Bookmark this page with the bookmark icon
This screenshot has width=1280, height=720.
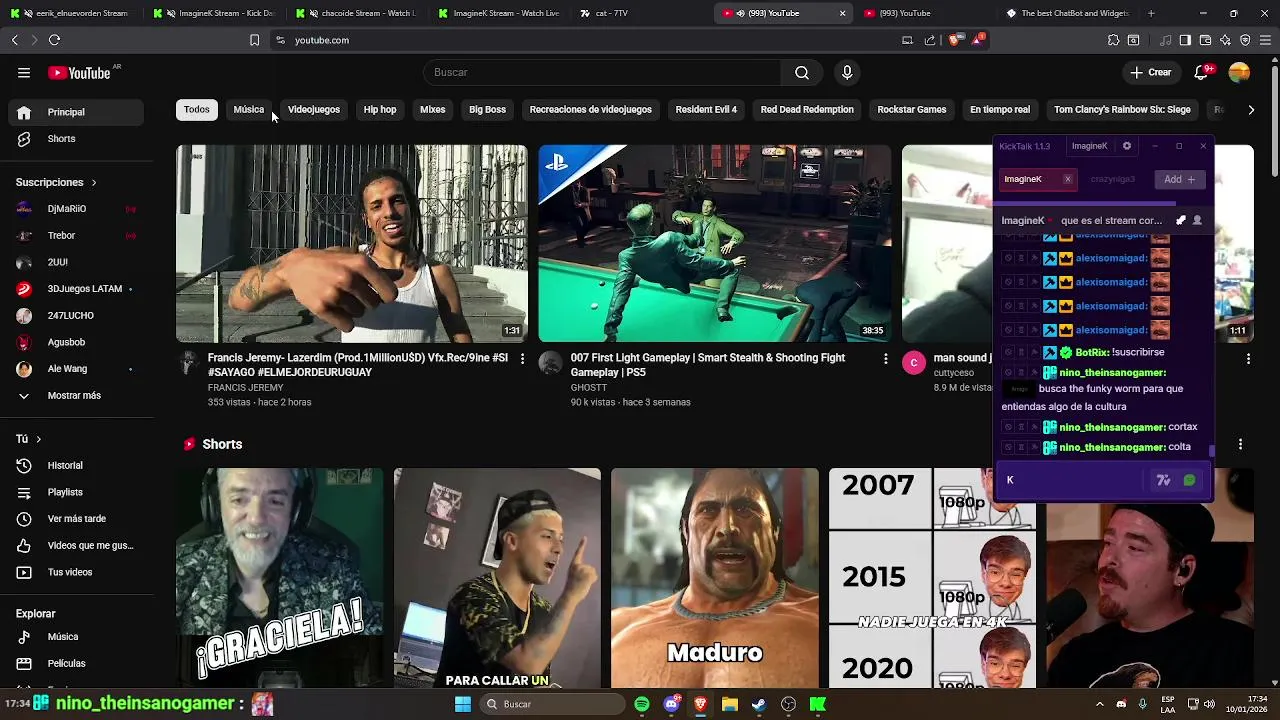[x=254, y=40]
